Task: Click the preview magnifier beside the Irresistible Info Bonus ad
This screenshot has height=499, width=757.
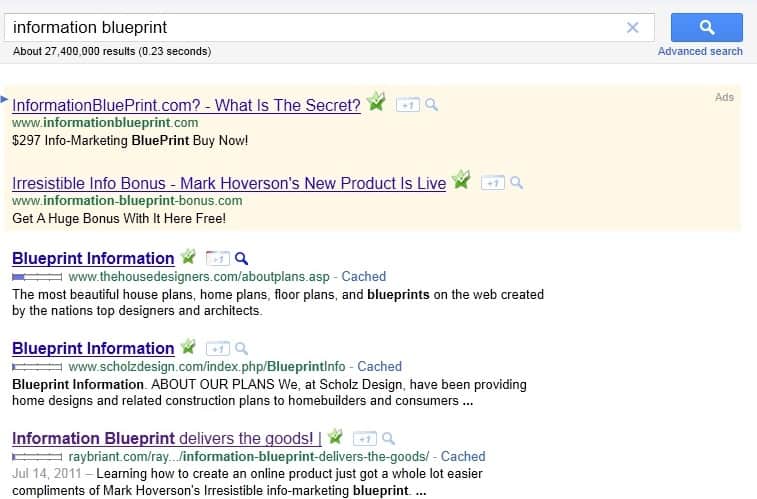Action: click(x=517, y=183)
